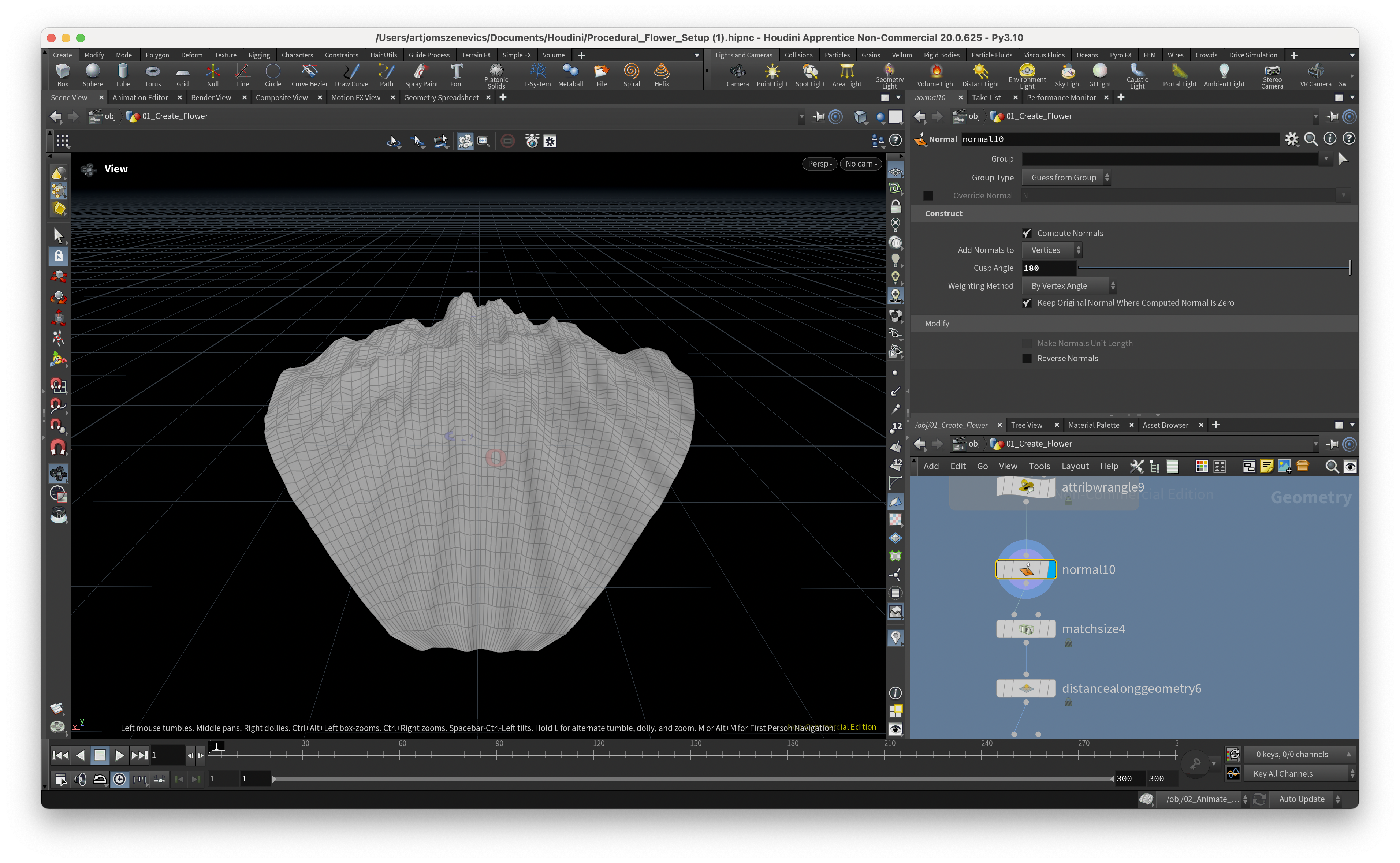Viewport: 1400px width, 863px height.
Task: Switch to Geometry Spreadsheet tab
Action: click(441, 98)
